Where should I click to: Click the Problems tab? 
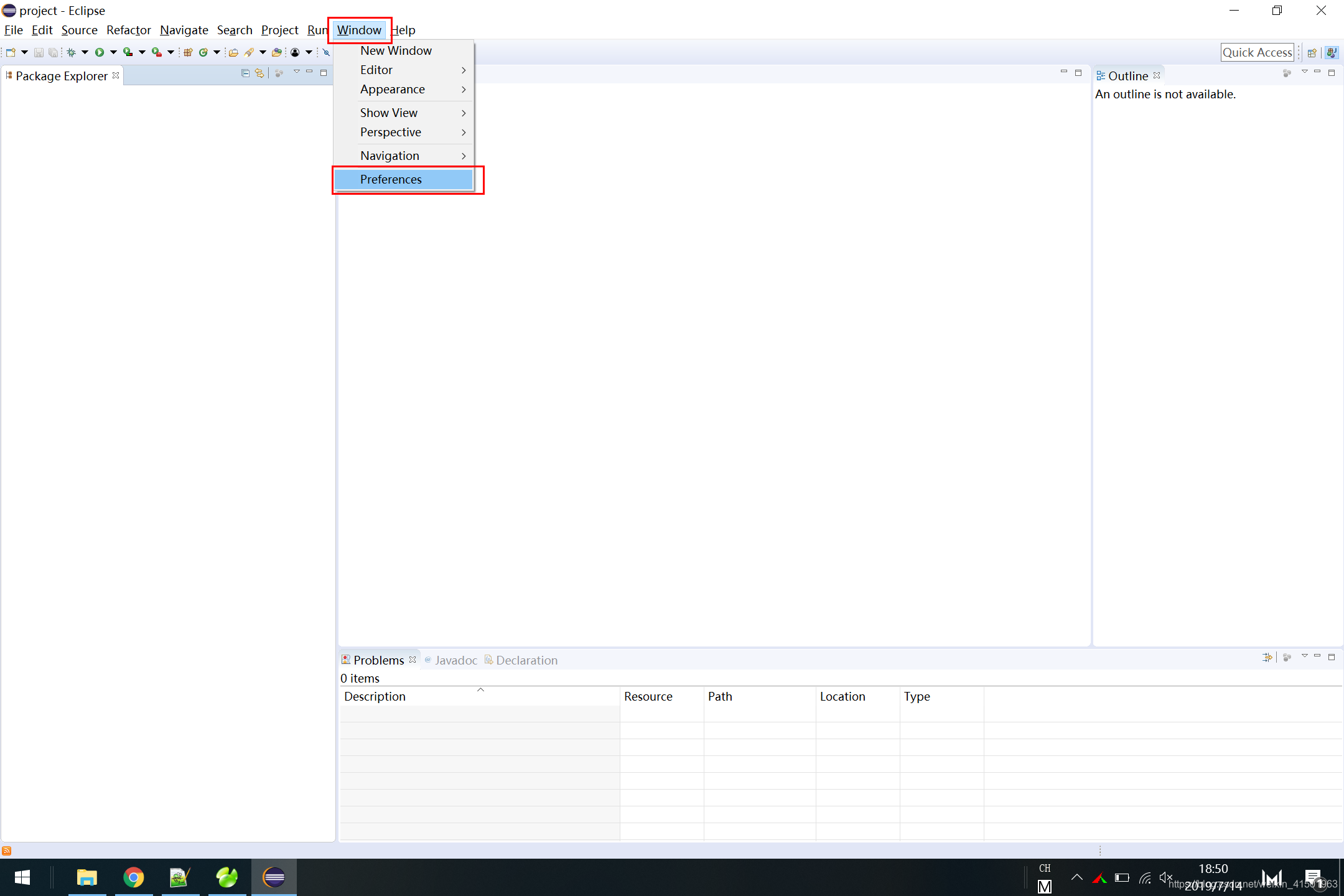[375, 659]
